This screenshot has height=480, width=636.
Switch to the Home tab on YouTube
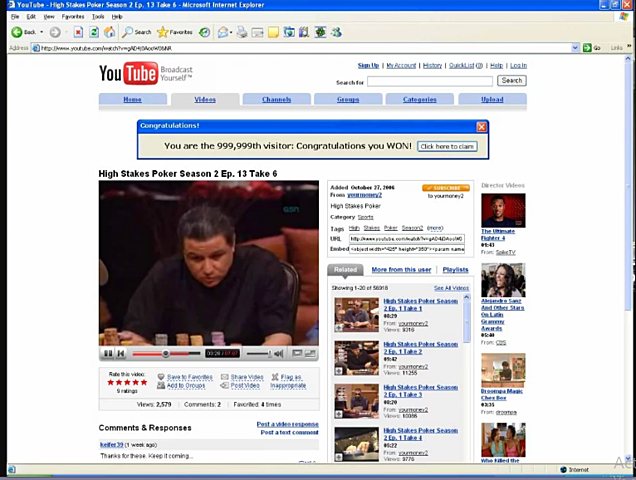(133, 99)
